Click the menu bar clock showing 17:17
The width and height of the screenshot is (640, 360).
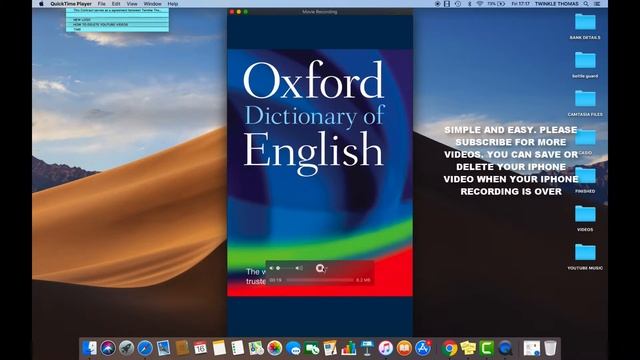point(520,4)
